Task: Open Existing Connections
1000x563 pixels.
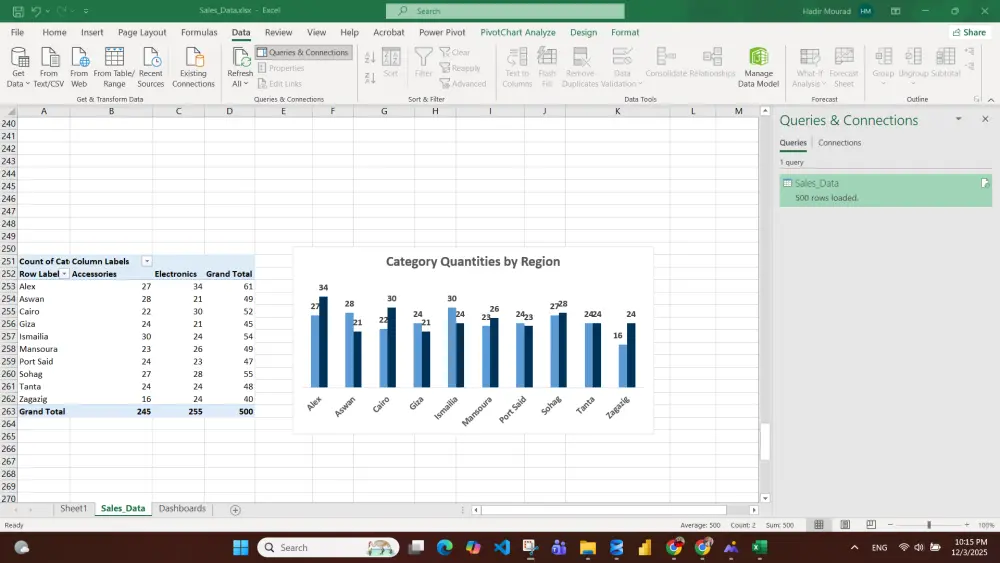Action: pyautogui.click(x=193, y=67)
